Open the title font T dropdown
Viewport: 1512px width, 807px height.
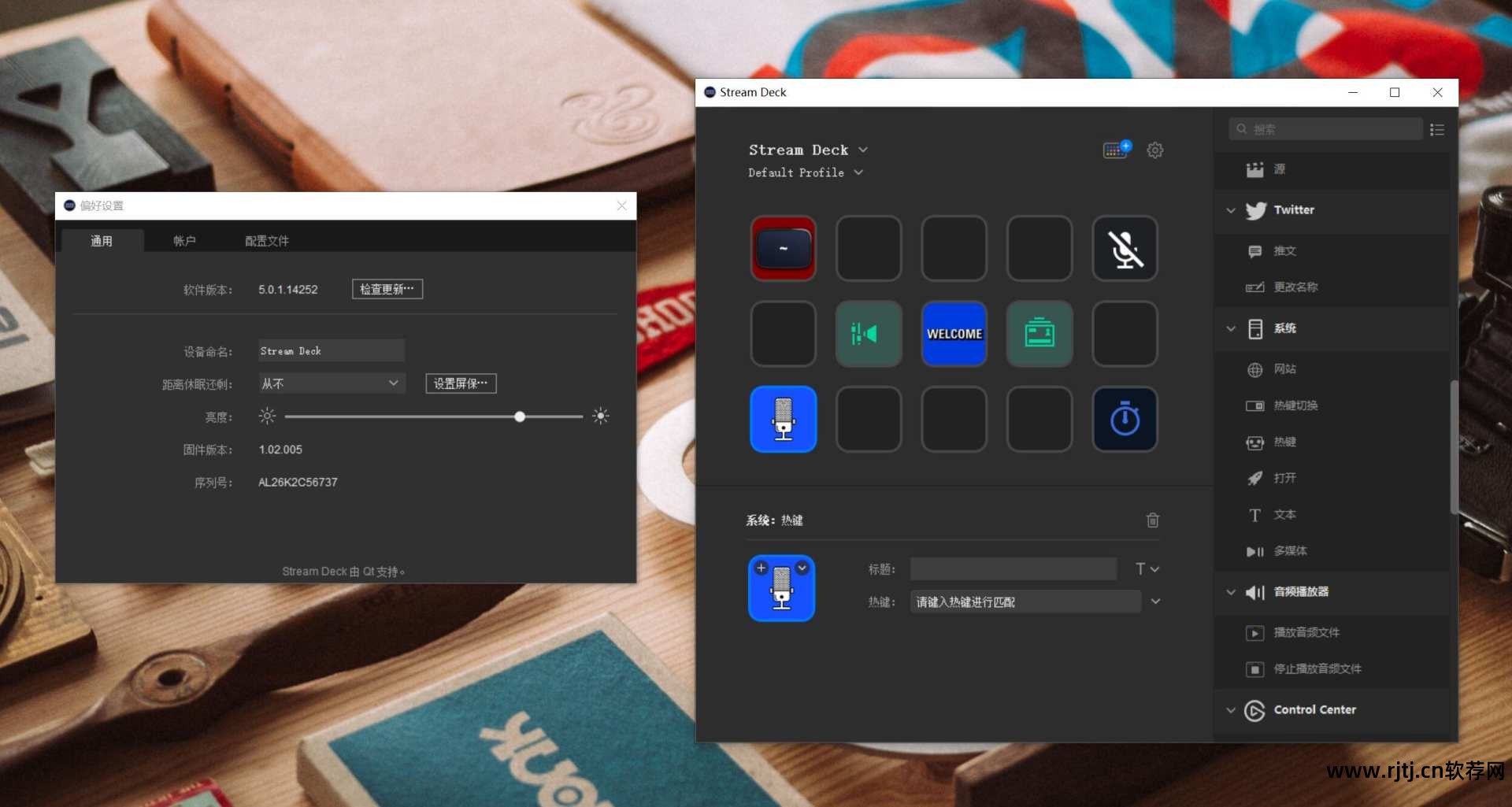coord(1147,568)
